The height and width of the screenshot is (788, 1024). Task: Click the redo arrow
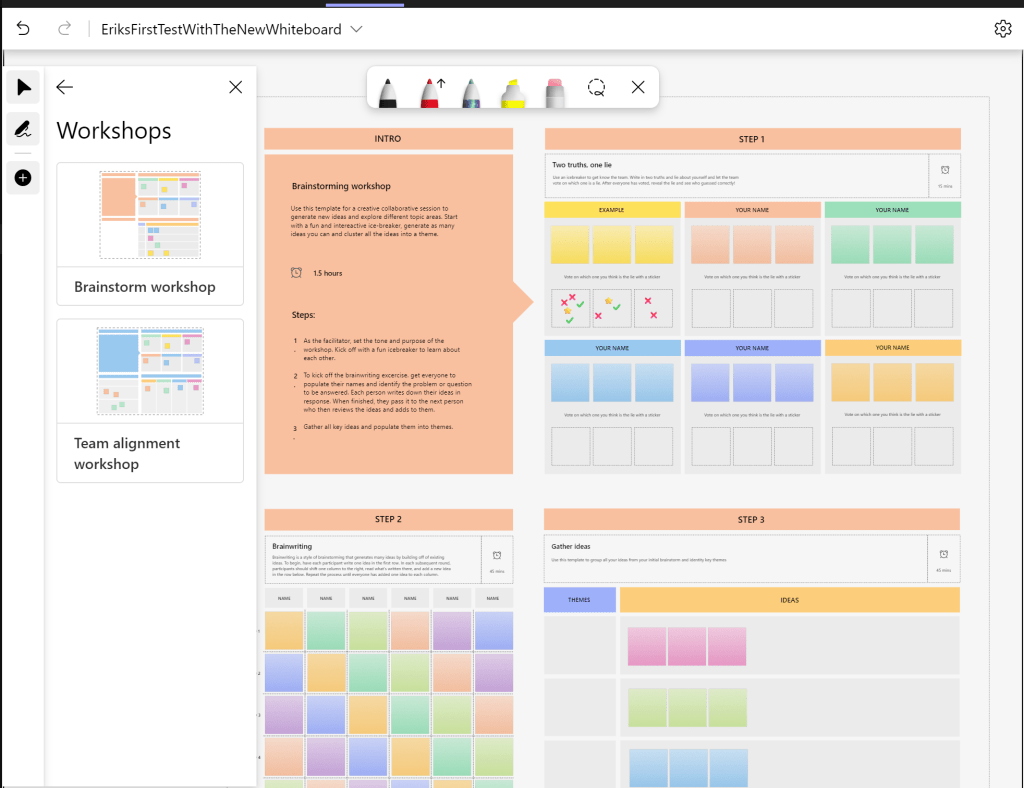click(x=65, y=29)
